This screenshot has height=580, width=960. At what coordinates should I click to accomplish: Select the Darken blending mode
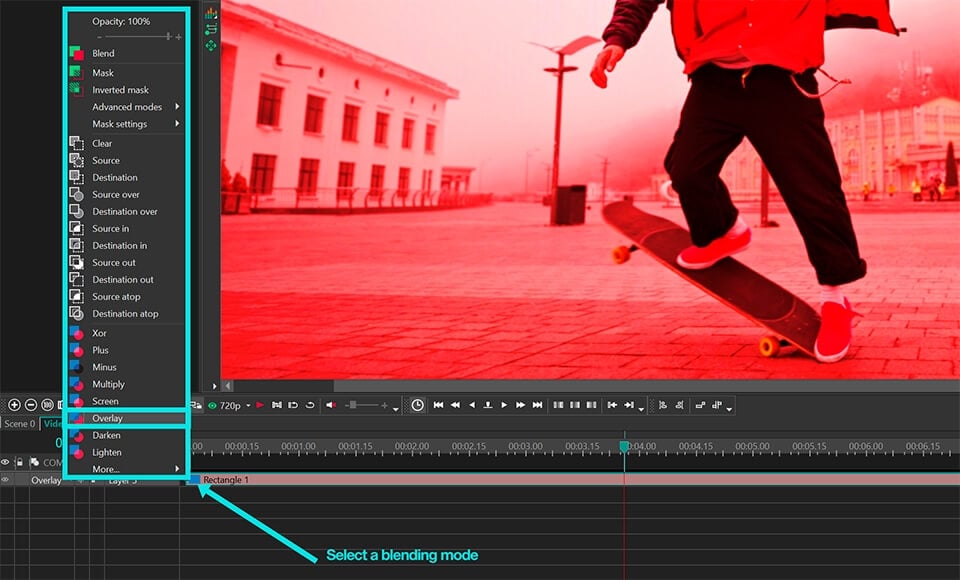coord(126,435)
